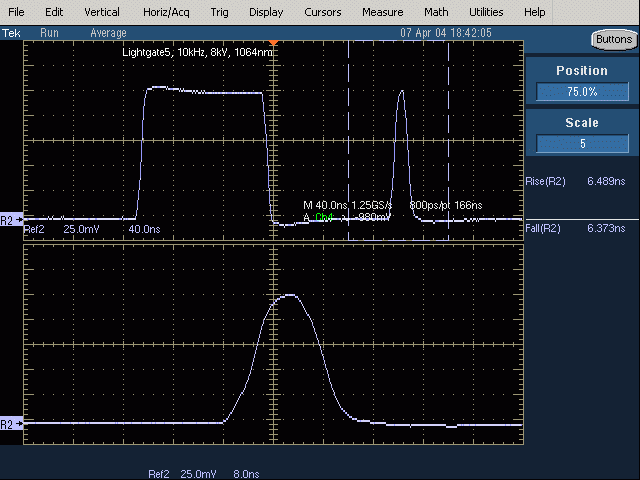
Task: Open the Cursors menu
Action: tap(322, 12)
